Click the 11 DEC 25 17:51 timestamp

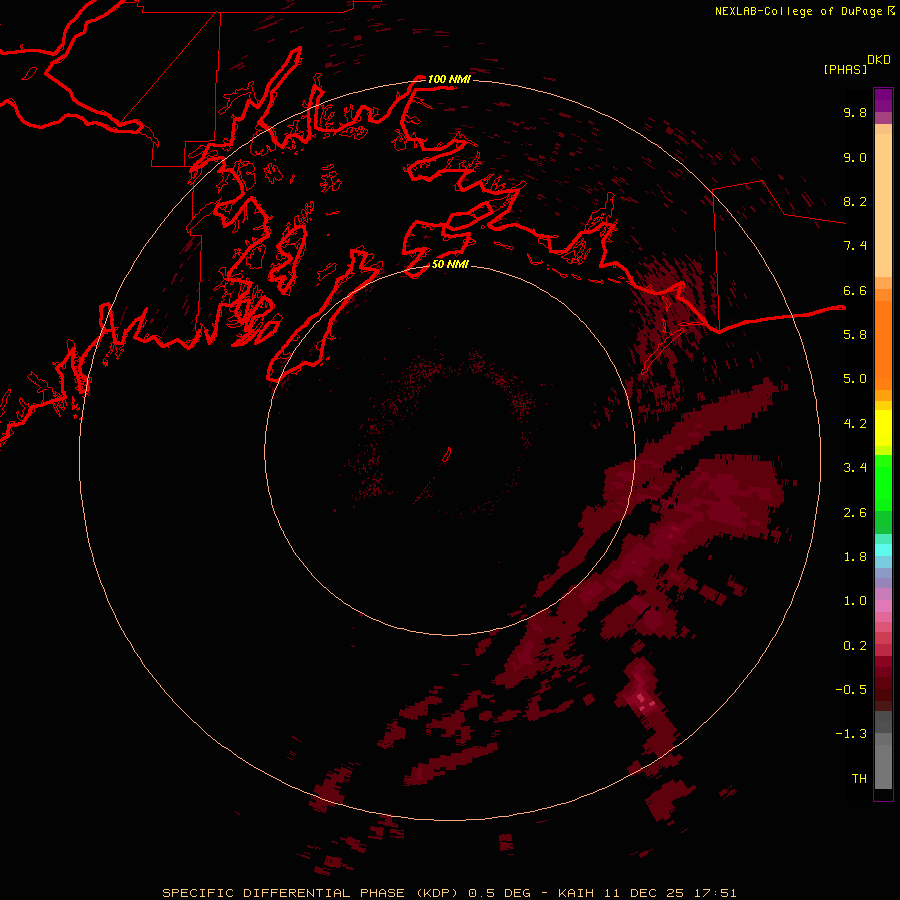click(x=670, y=893)
